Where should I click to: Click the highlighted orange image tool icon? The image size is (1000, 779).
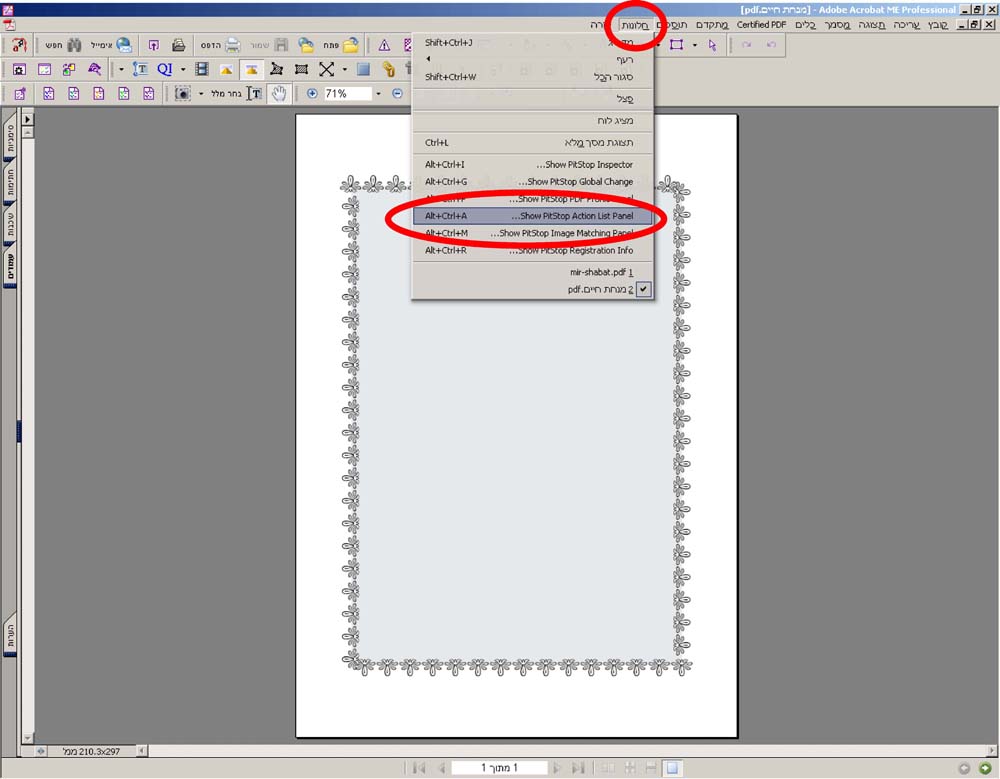[252, 70]
